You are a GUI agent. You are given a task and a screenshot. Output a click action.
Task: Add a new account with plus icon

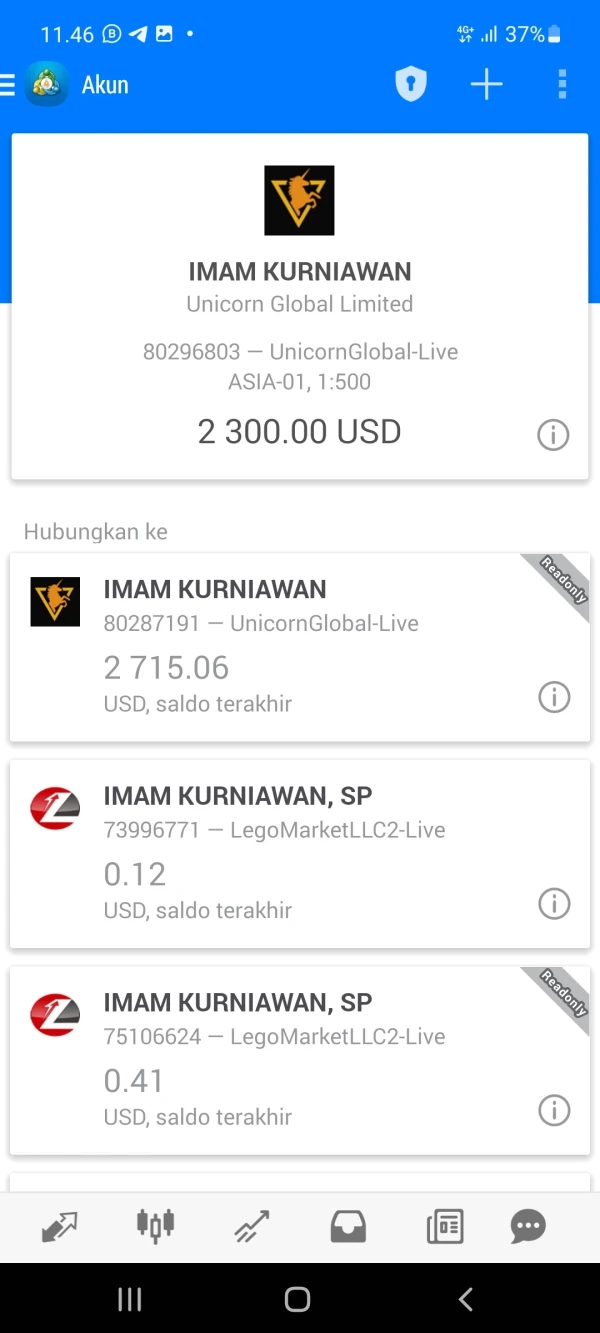486,85
